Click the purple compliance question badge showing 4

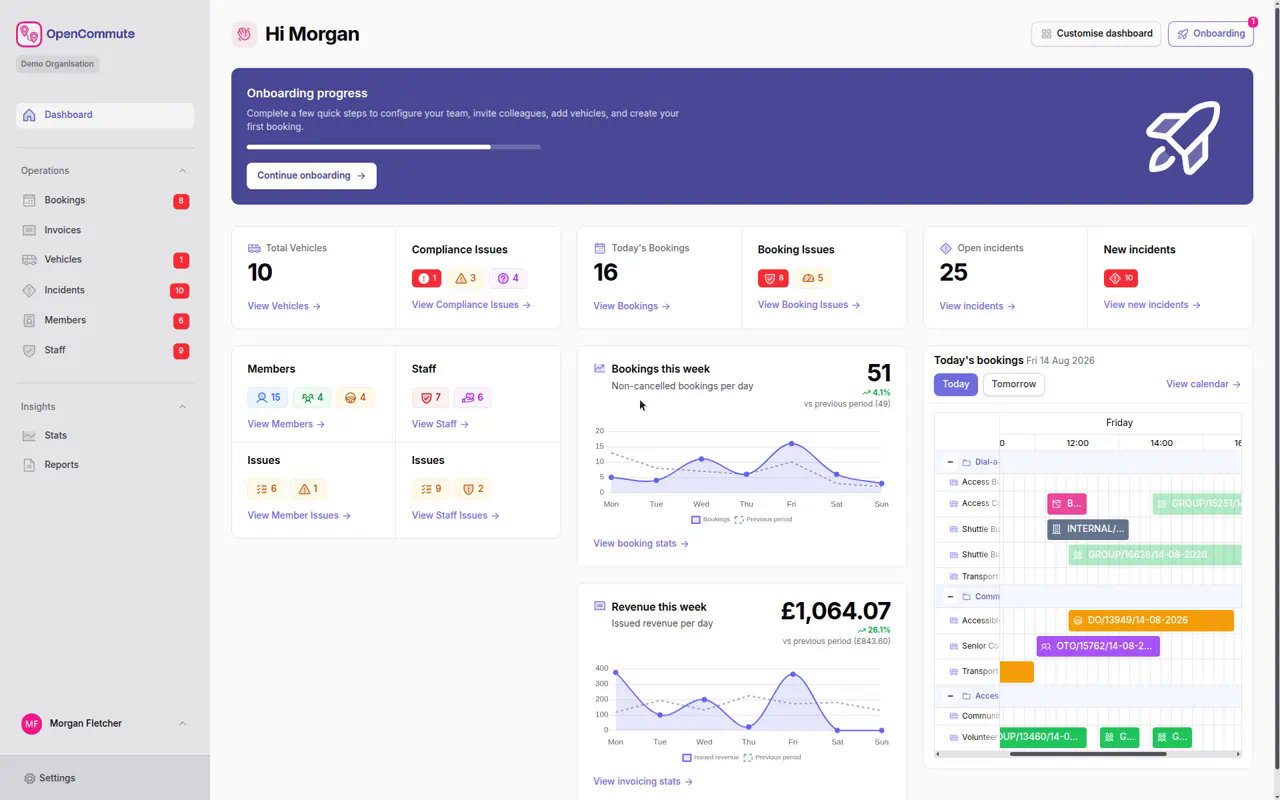(508, 278)
